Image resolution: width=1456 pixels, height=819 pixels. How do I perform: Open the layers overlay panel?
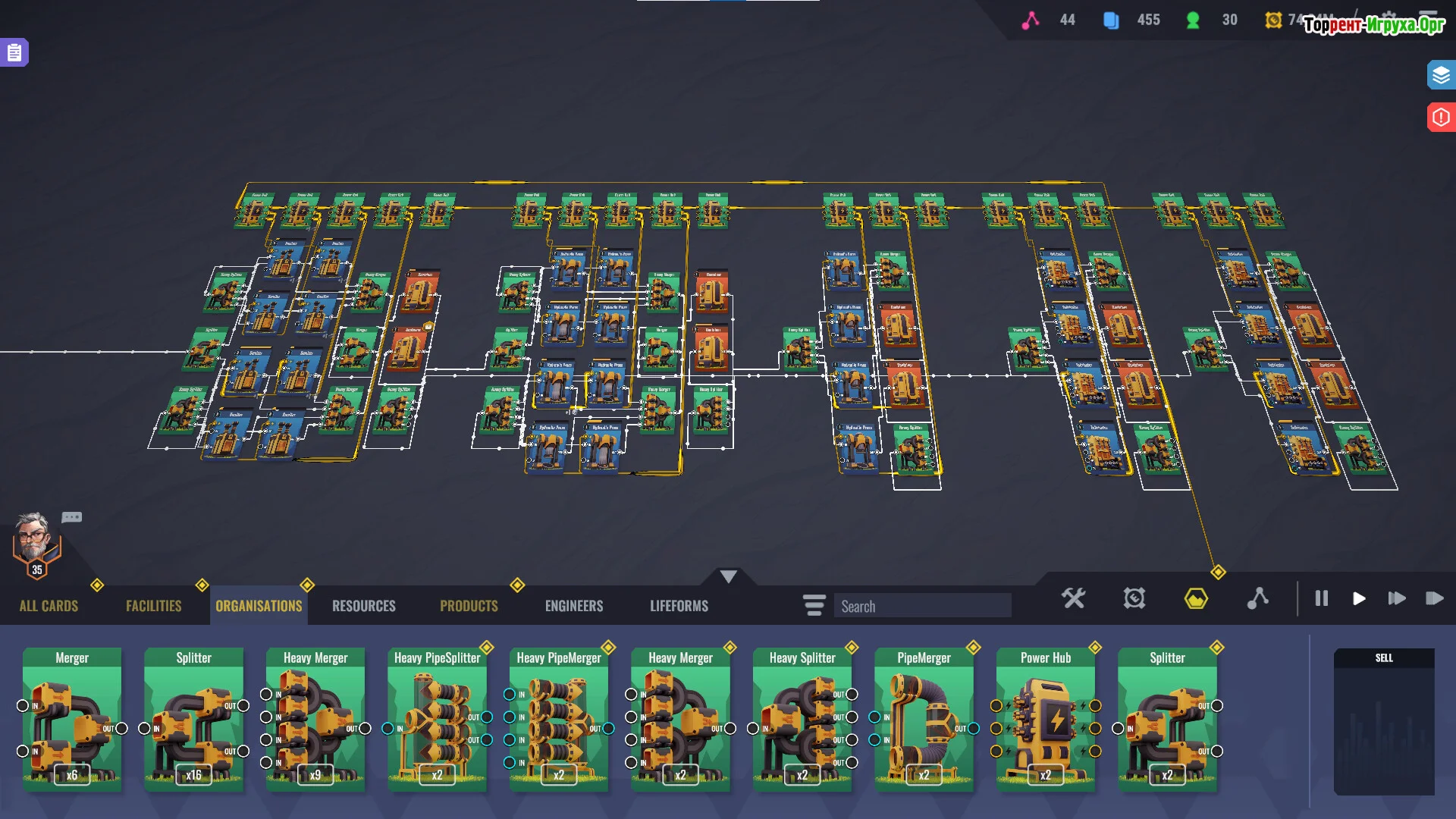click(x=1440, y=75)
